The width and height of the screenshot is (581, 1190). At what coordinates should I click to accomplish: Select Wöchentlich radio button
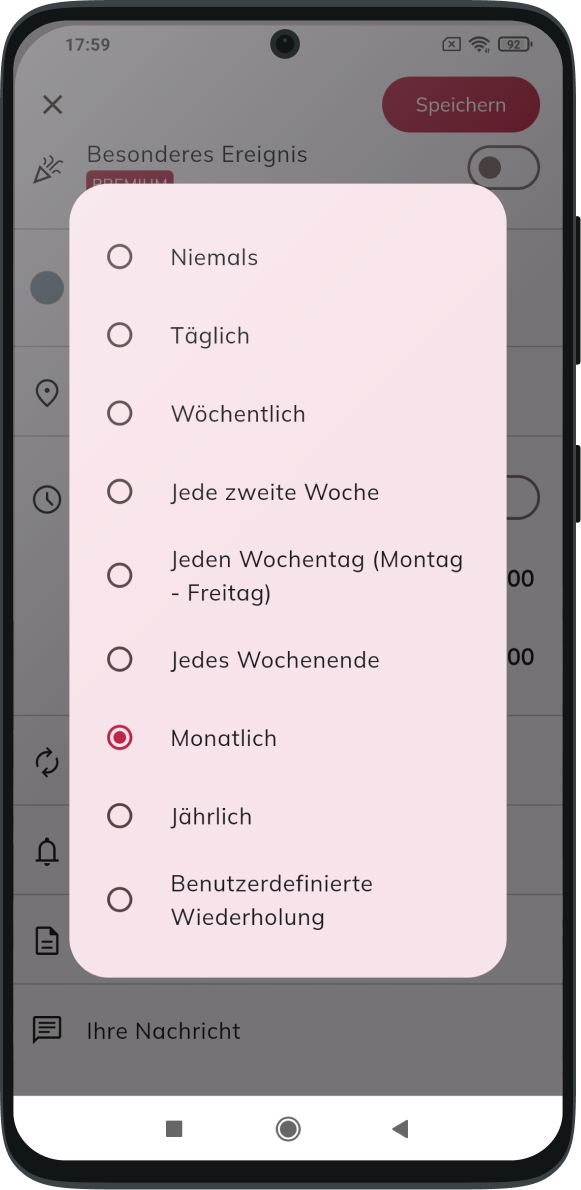point(287,414)
